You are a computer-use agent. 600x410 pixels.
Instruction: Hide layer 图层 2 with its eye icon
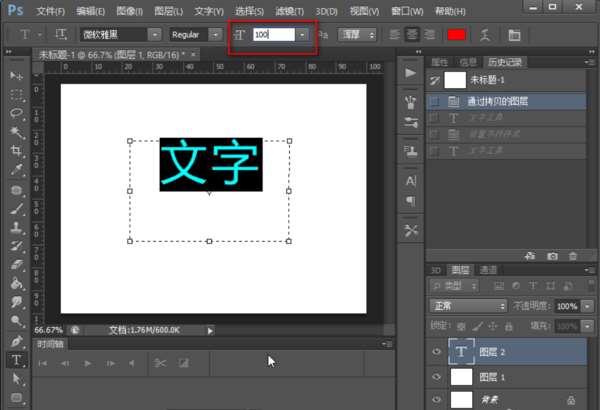(x=436, y=351)
